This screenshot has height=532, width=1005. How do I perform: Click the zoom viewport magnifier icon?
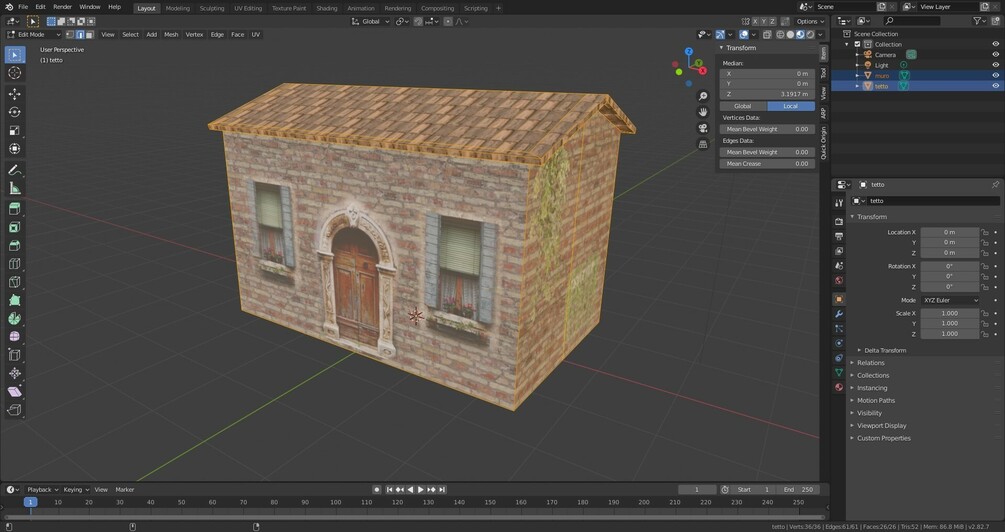703,96
